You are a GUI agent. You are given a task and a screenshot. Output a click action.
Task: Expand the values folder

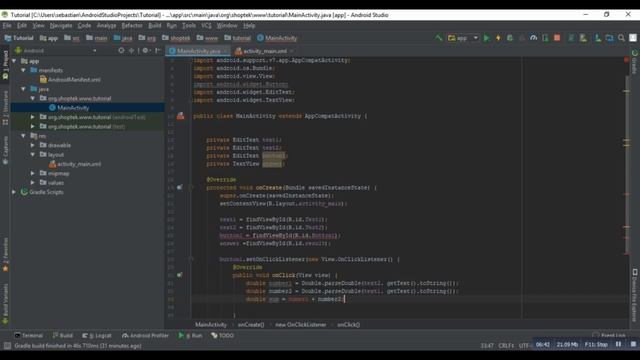pyautogui.click(x=33, y=183)
